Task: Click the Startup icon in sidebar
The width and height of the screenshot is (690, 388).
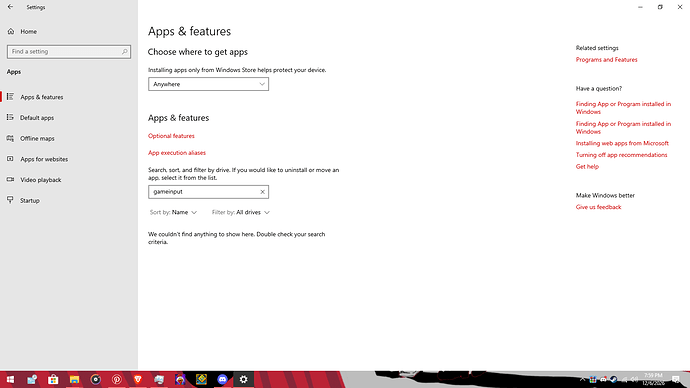Action: click(10, 200)
